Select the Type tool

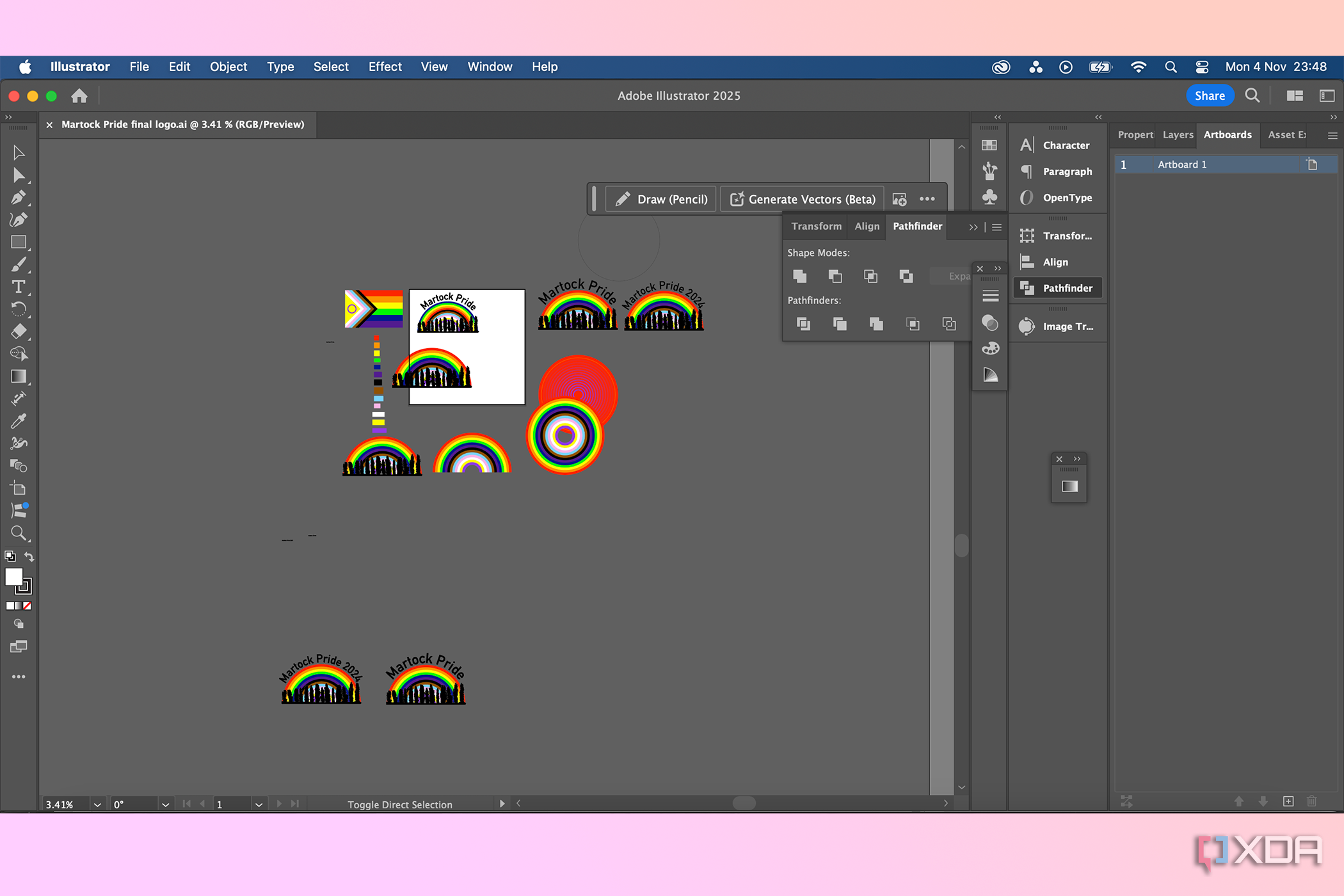pos(19,287)
